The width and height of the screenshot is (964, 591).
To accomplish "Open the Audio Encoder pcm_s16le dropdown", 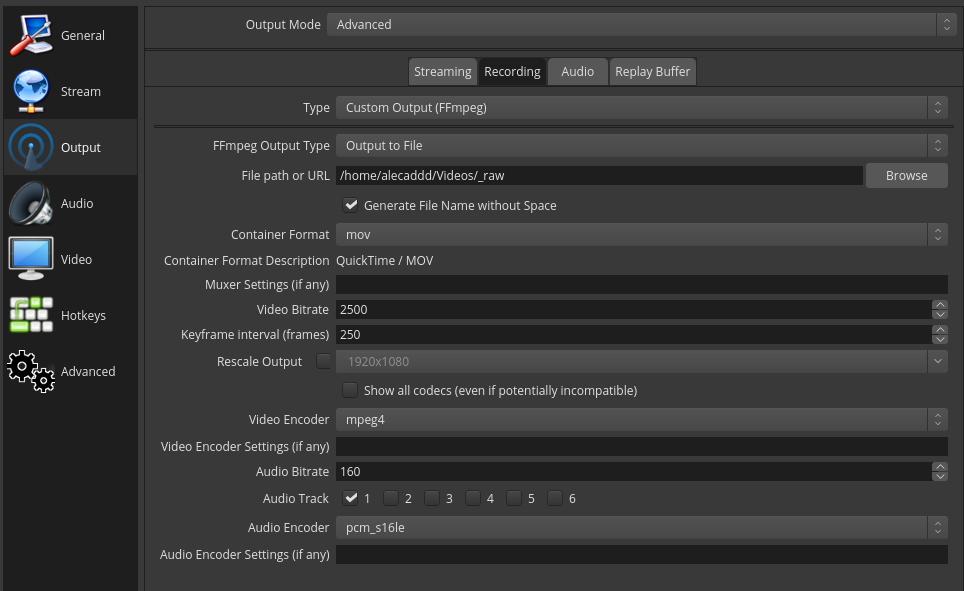I will pos(642,528).
